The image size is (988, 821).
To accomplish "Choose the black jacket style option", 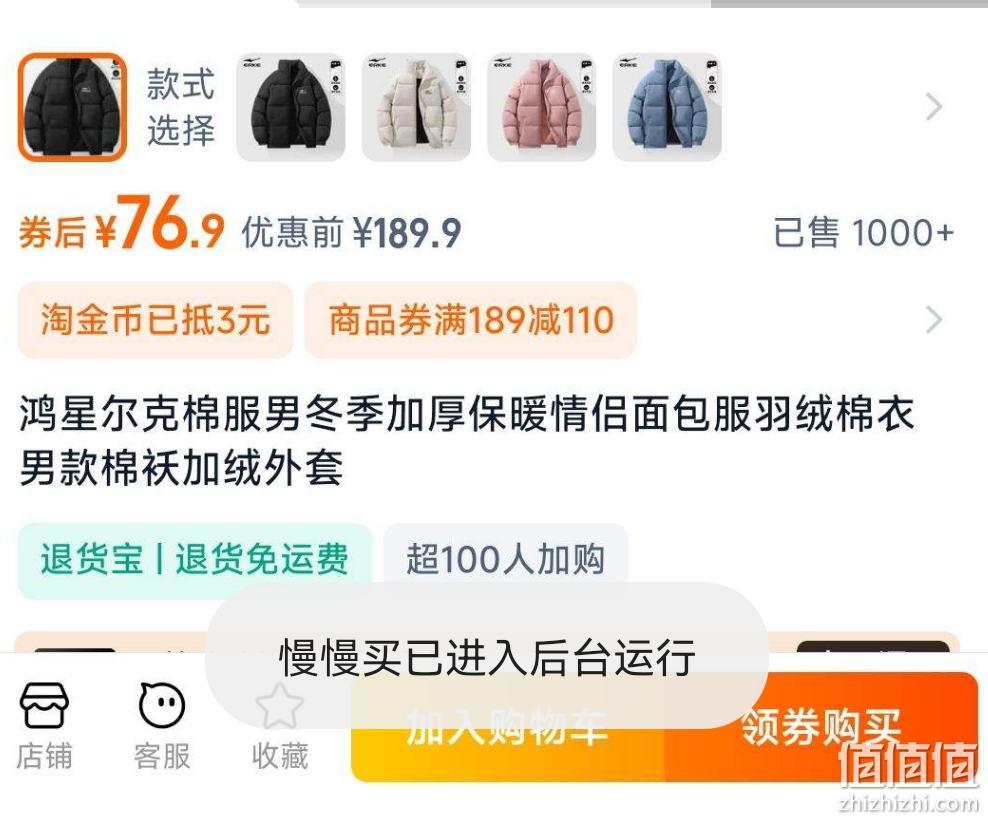I will [x=290, y=107].
